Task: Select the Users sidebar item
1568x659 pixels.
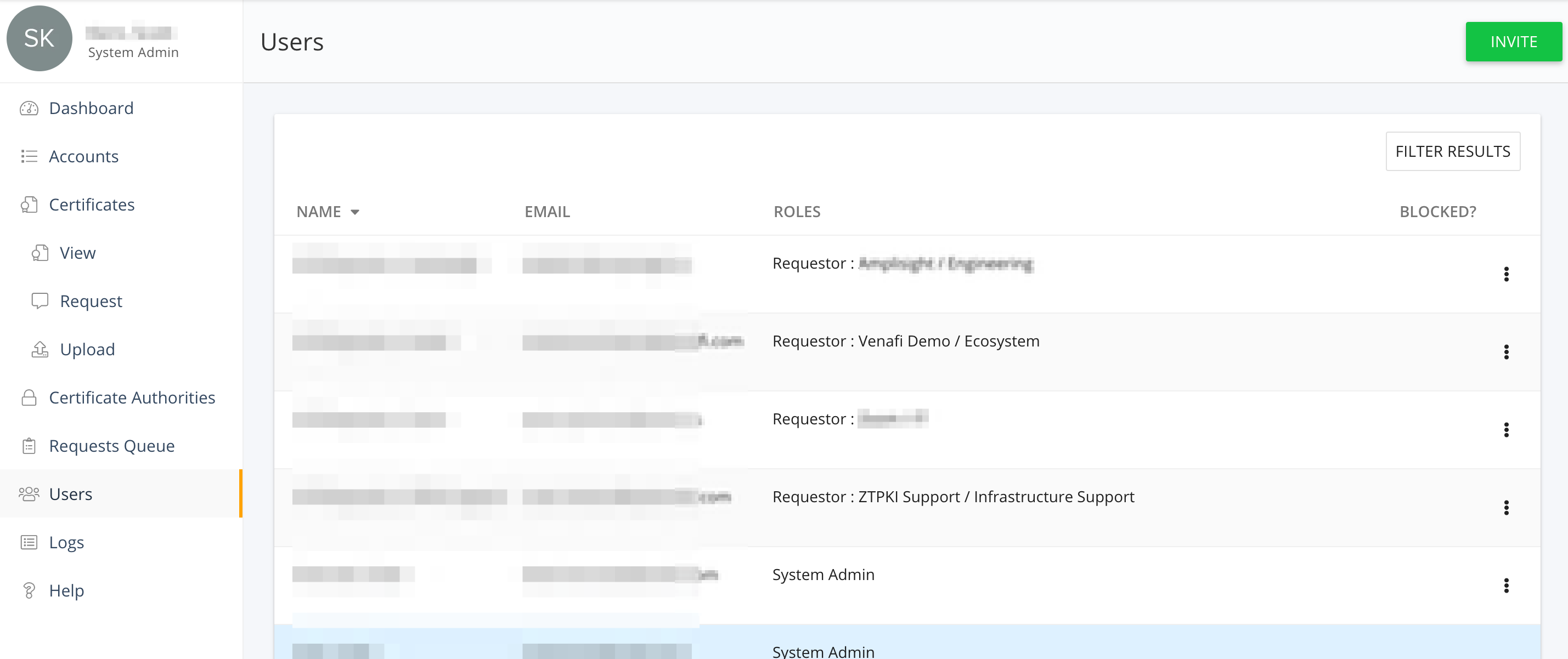Action: point(121,493)
